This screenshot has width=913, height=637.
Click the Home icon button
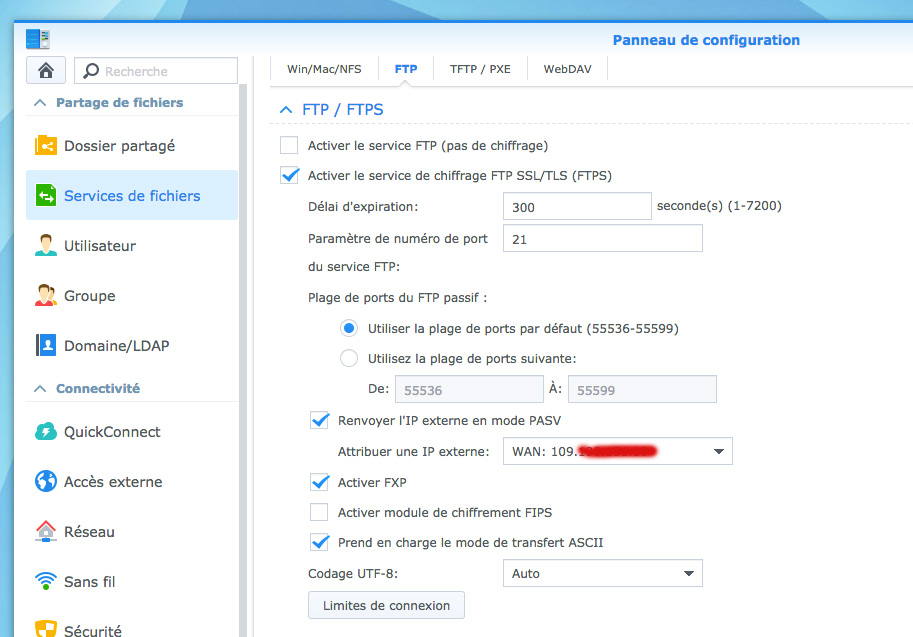46,71
